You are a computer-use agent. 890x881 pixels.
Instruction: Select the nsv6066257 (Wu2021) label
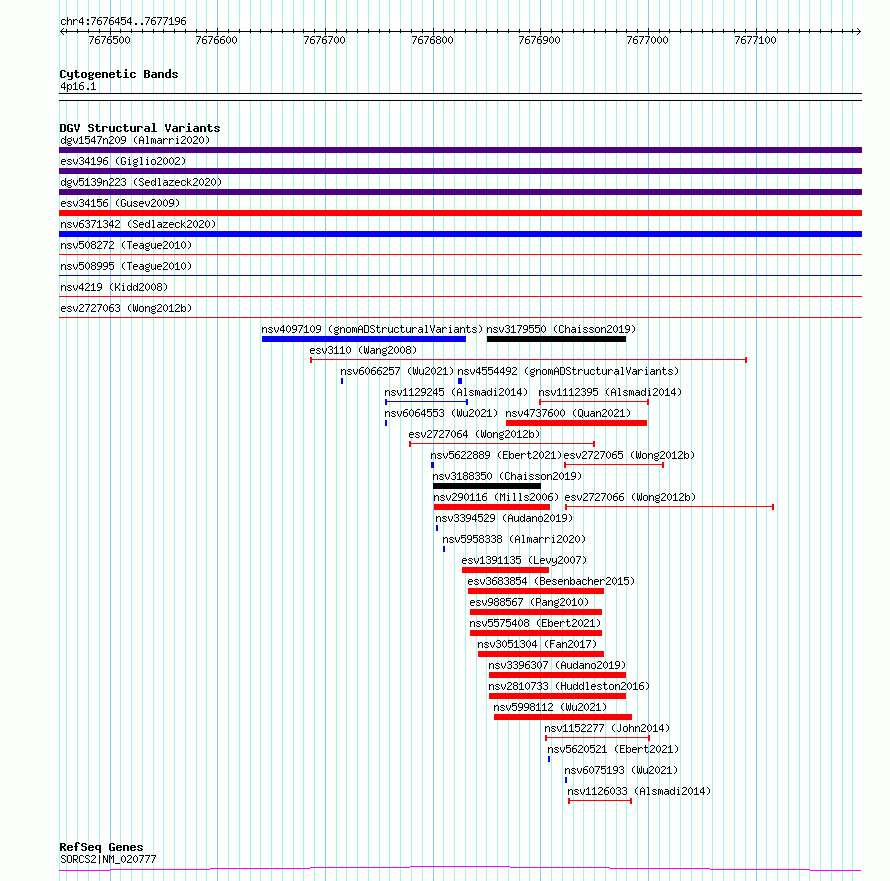[x=397, y=371]
